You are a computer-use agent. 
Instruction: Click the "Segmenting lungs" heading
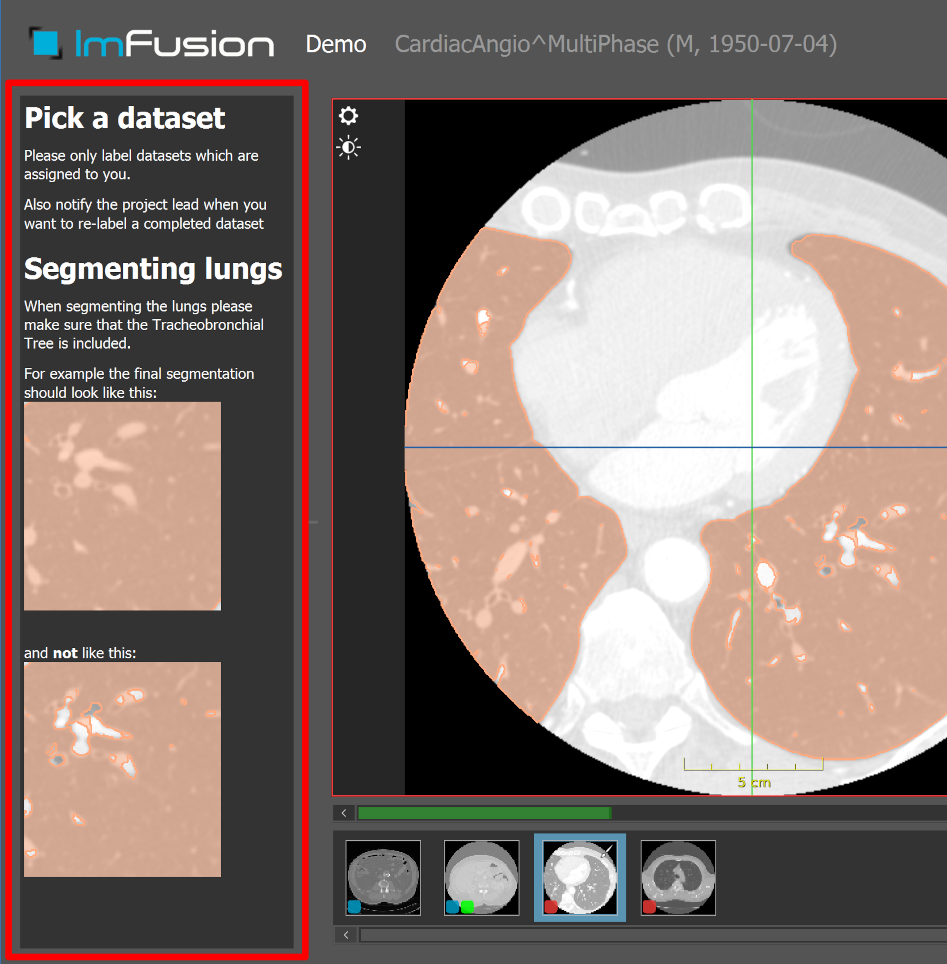(153, 269)
